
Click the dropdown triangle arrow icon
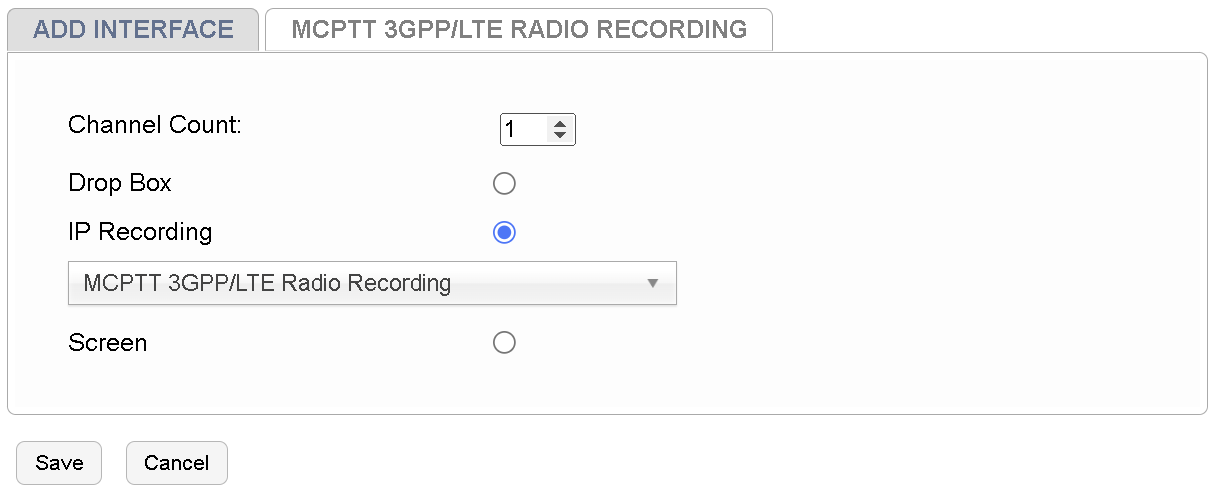point(652,283)
